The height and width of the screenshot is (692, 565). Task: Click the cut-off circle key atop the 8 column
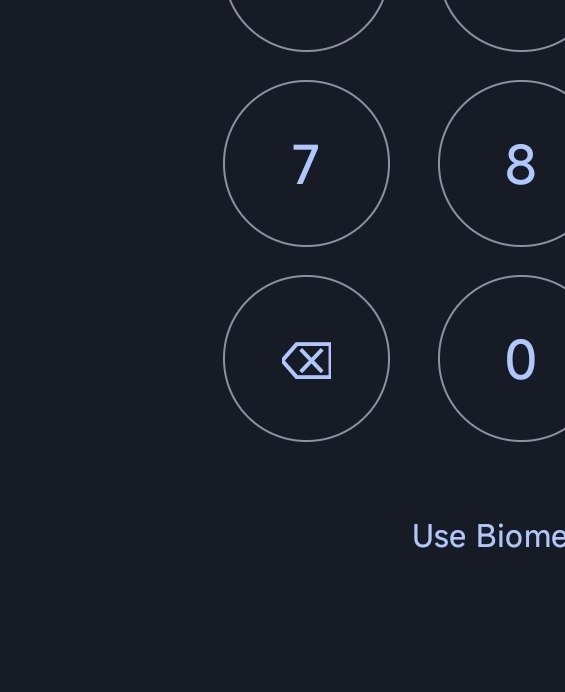[x=503, y=24]
